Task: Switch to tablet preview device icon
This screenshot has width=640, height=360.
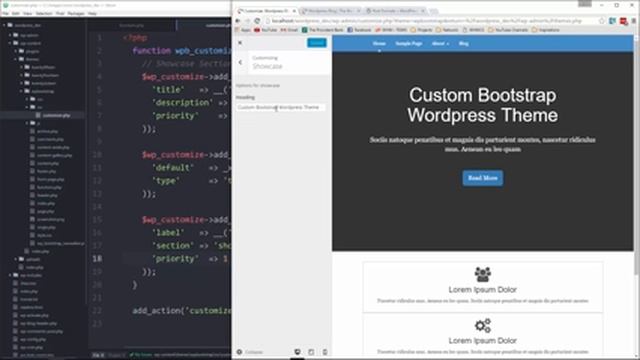Action: click(x=311, y=352)
